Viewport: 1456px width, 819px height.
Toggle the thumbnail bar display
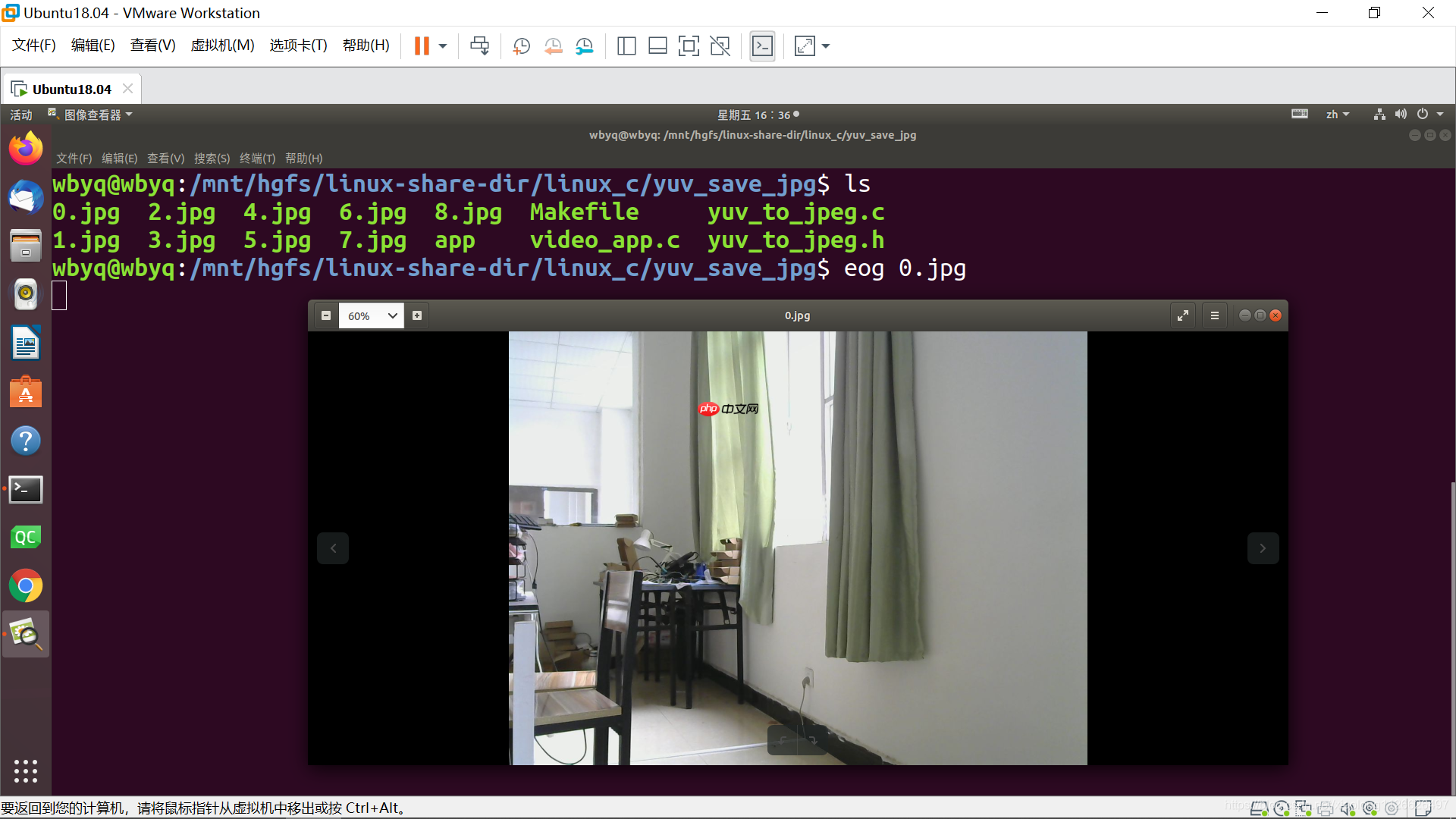[x=657, y=46]
